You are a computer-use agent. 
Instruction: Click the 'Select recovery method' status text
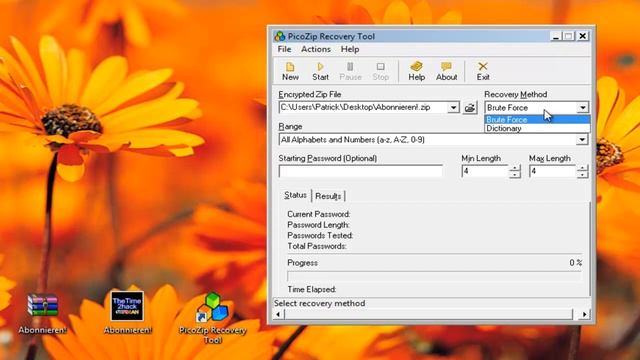(x=320, y=303)
